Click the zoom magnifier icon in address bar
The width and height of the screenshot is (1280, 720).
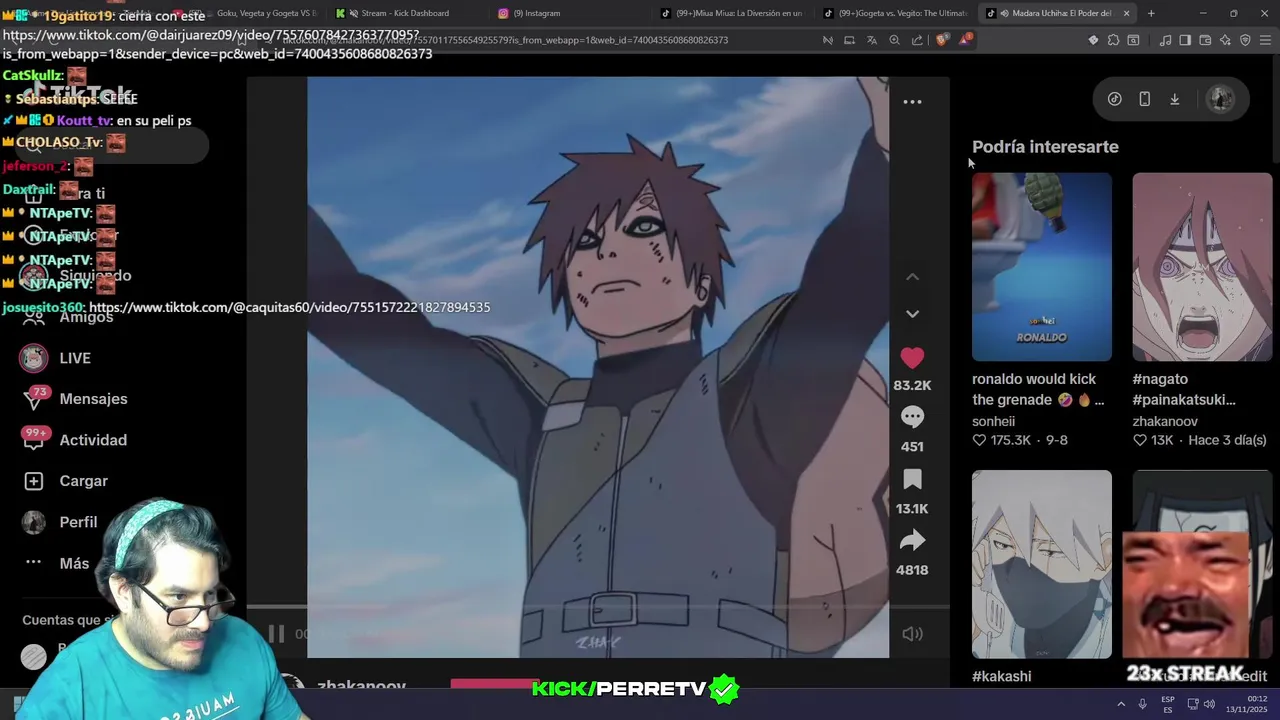tap(895, 40)
